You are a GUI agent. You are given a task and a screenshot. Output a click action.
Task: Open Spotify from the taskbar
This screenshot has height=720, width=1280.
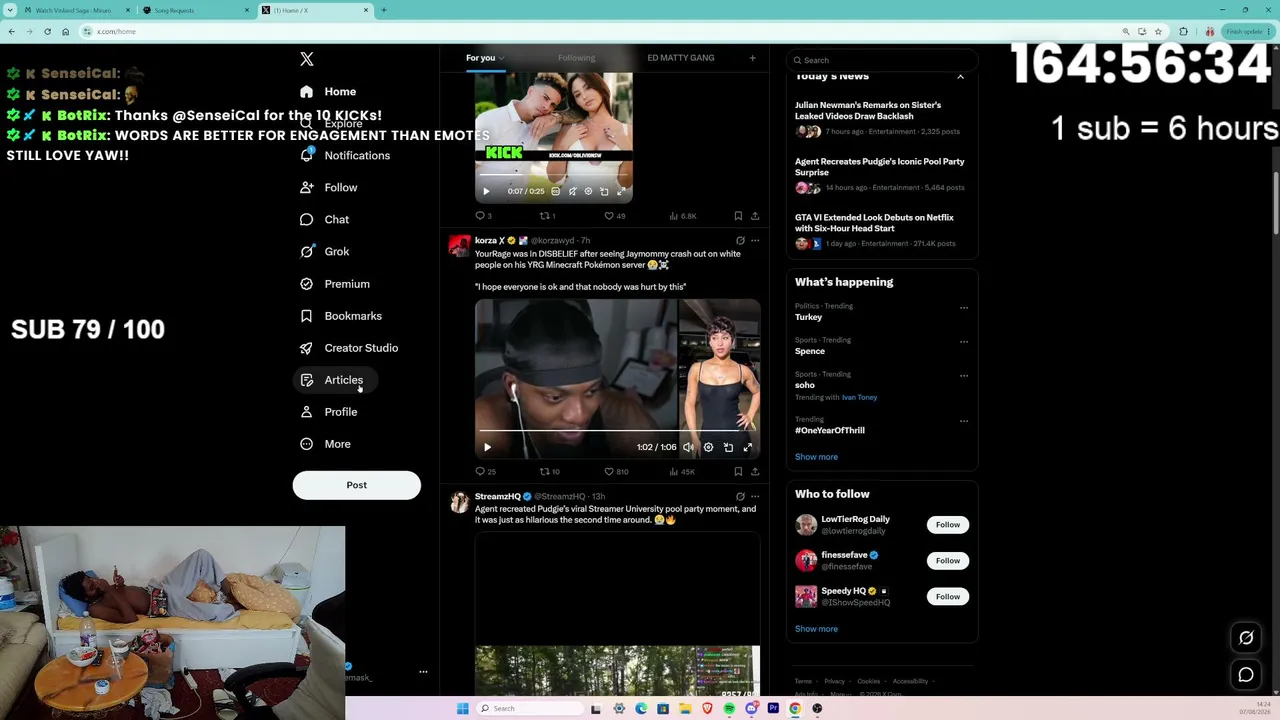[x=729, y=709]
